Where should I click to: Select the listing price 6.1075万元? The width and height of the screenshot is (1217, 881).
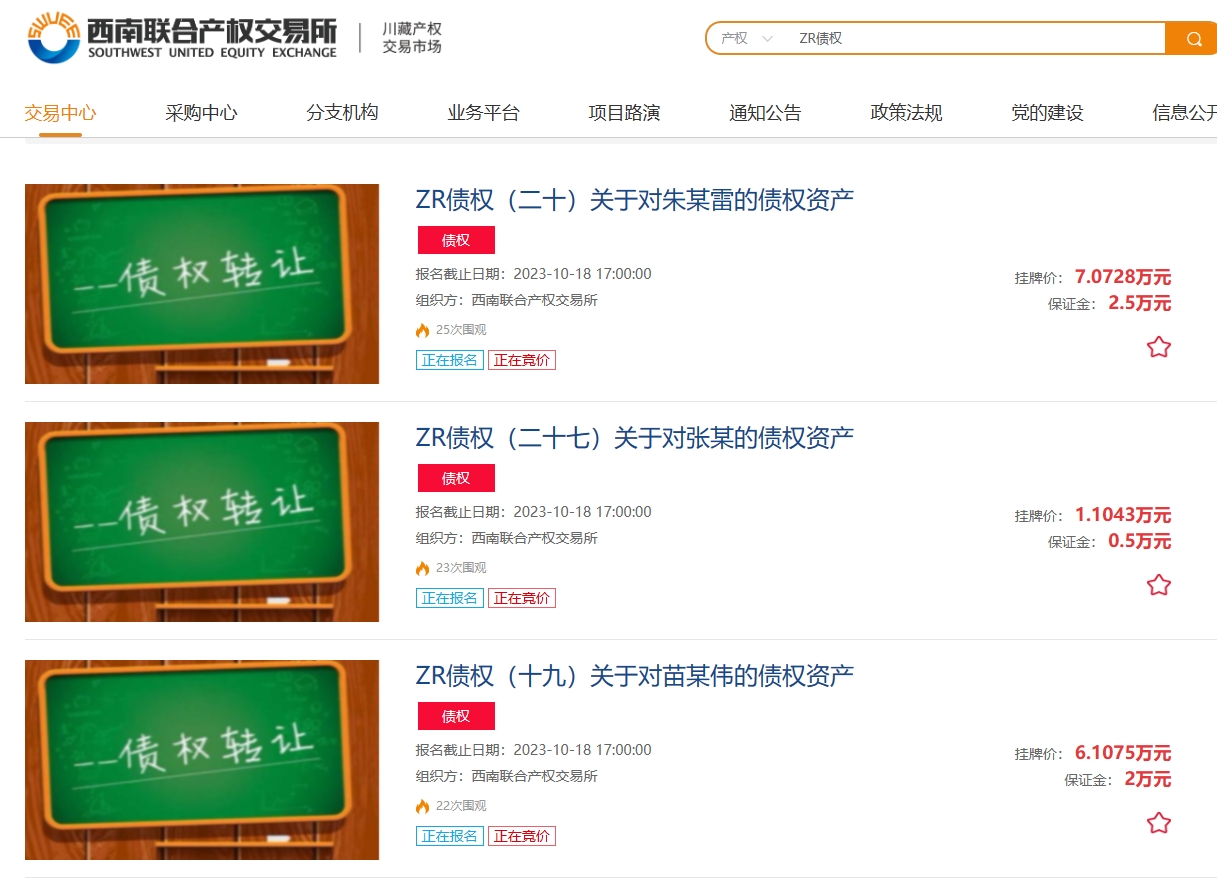[x=1123, y=753]
